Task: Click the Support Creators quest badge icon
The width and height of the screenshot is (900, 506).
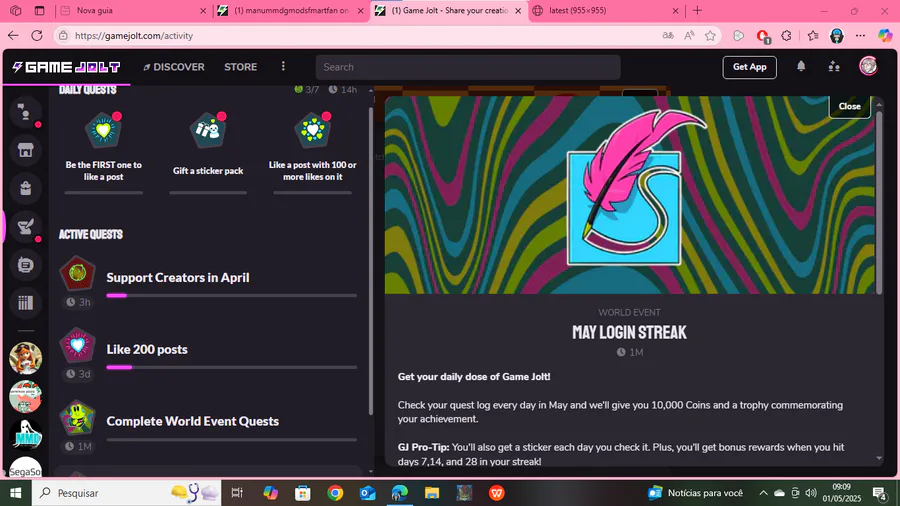Action: (x=77, y=274)
